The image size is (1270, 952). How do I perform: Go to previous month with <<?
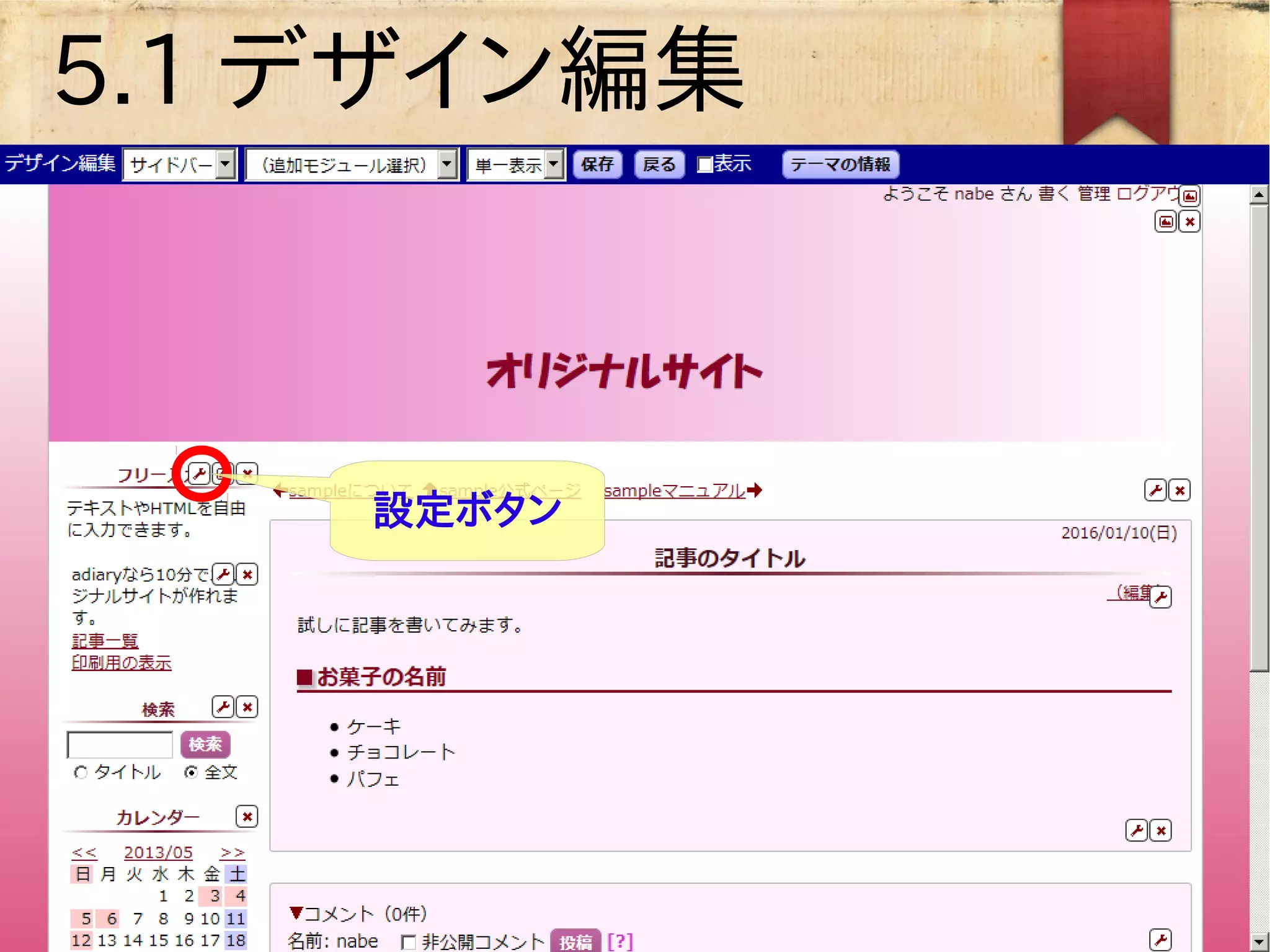84,852
